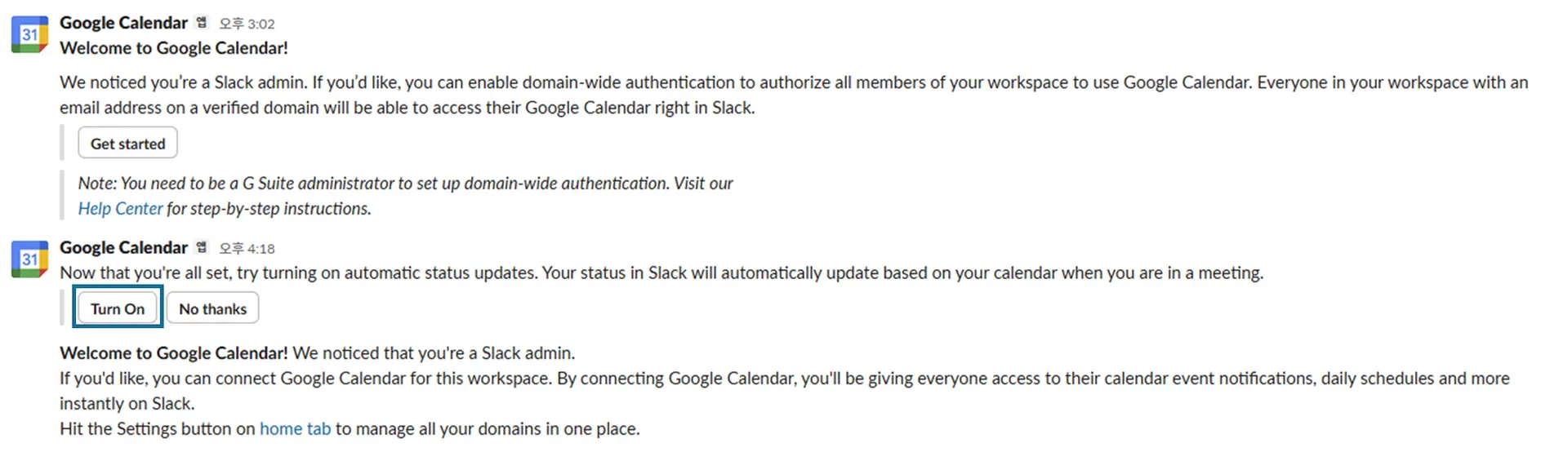The width and height of the screenshot is (1568, 452).
Task: Click the app badge beside the 3:02 sender name
Action: (202, 23)
